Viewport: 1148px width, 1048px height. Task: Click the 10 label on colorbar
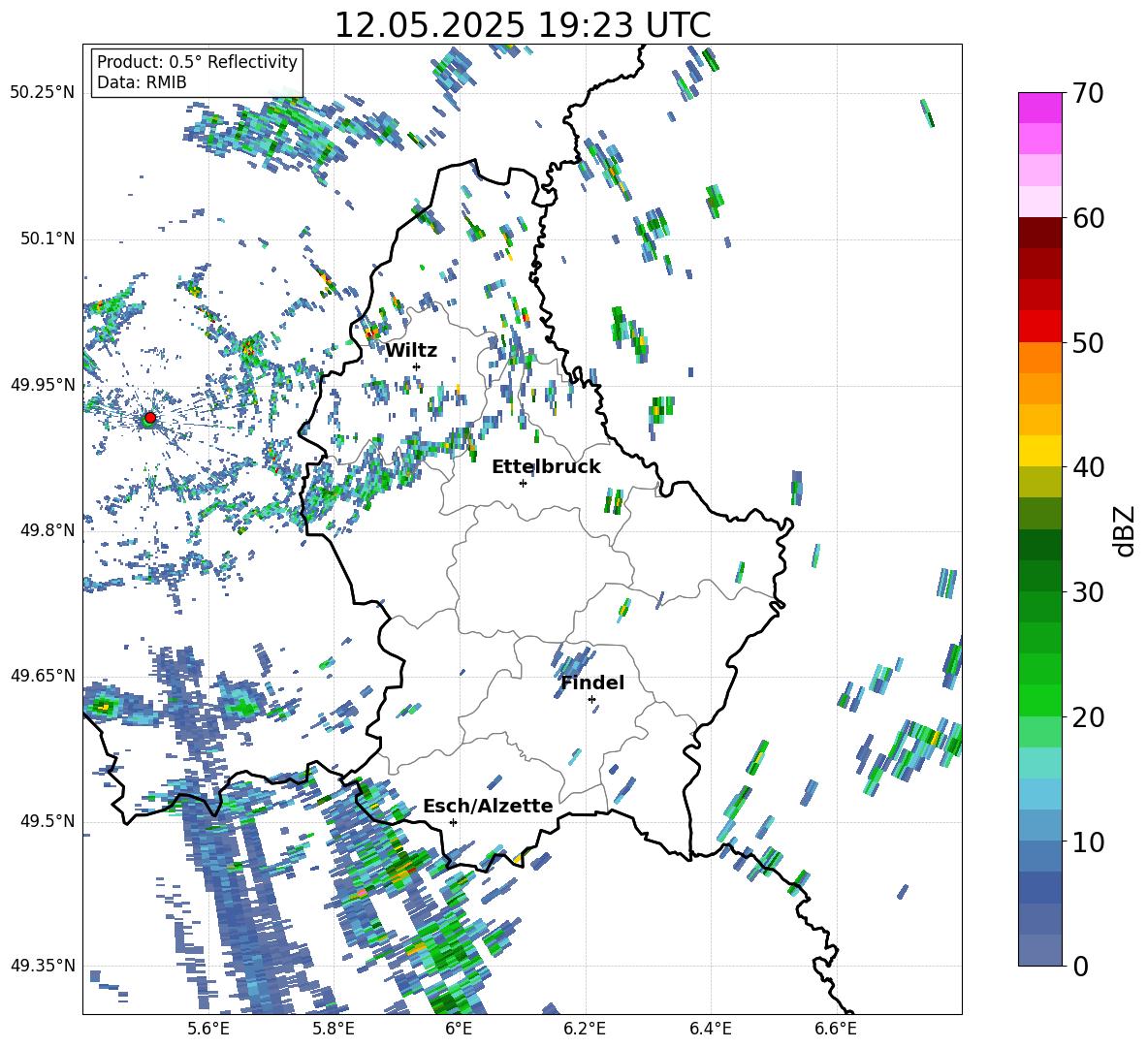1088,842
